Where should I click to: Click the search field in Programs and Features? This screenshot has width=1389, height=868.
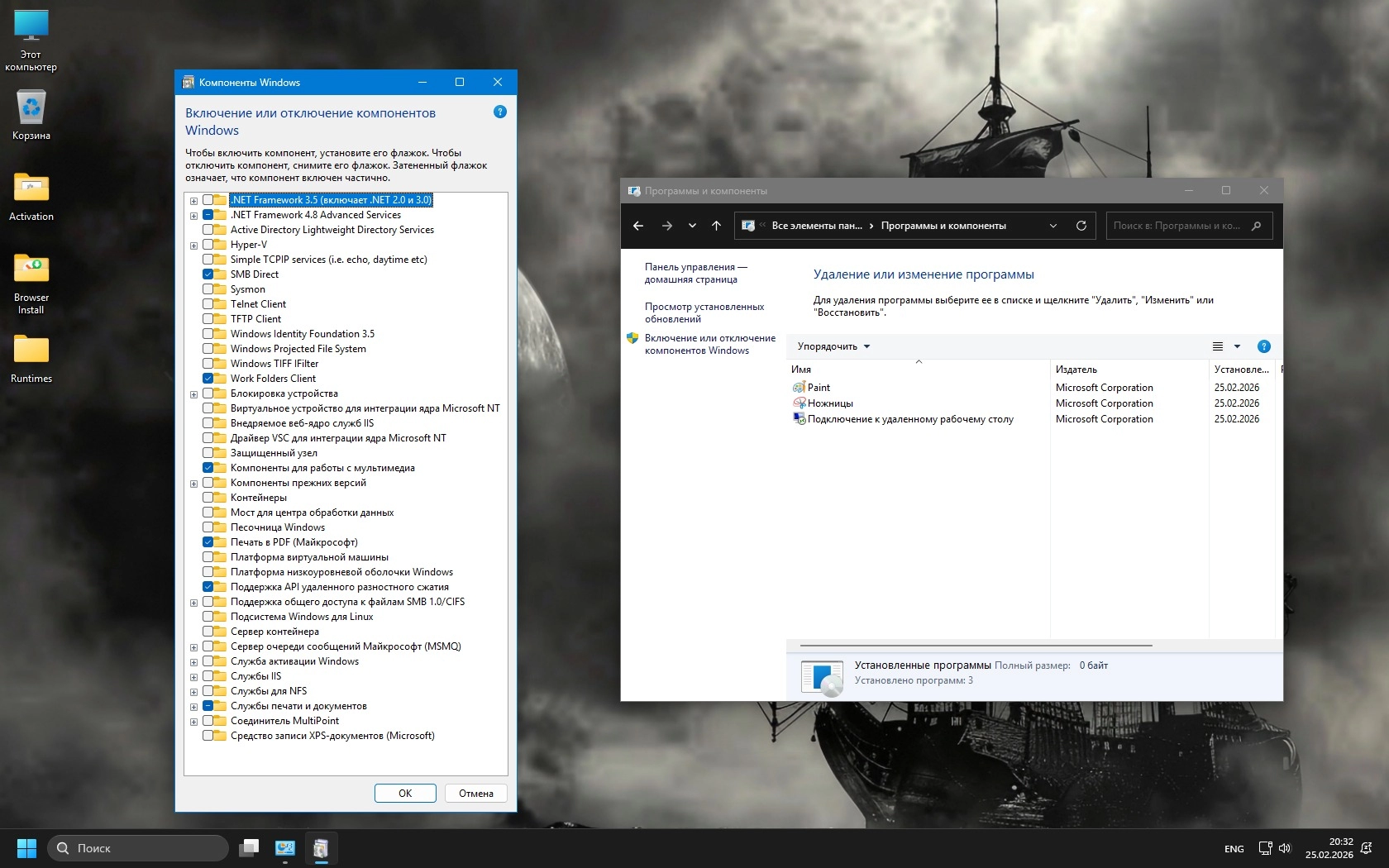coord(1177,226)
